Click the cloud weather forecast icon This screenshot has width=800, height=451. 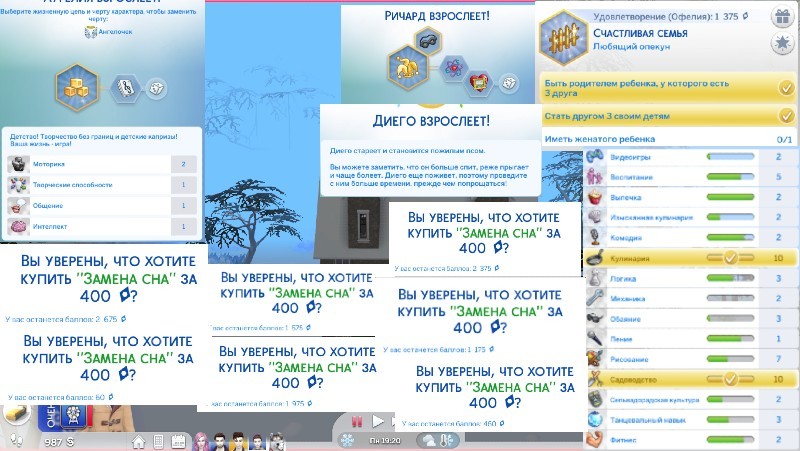pyautogui.click(x=428, y=440)
